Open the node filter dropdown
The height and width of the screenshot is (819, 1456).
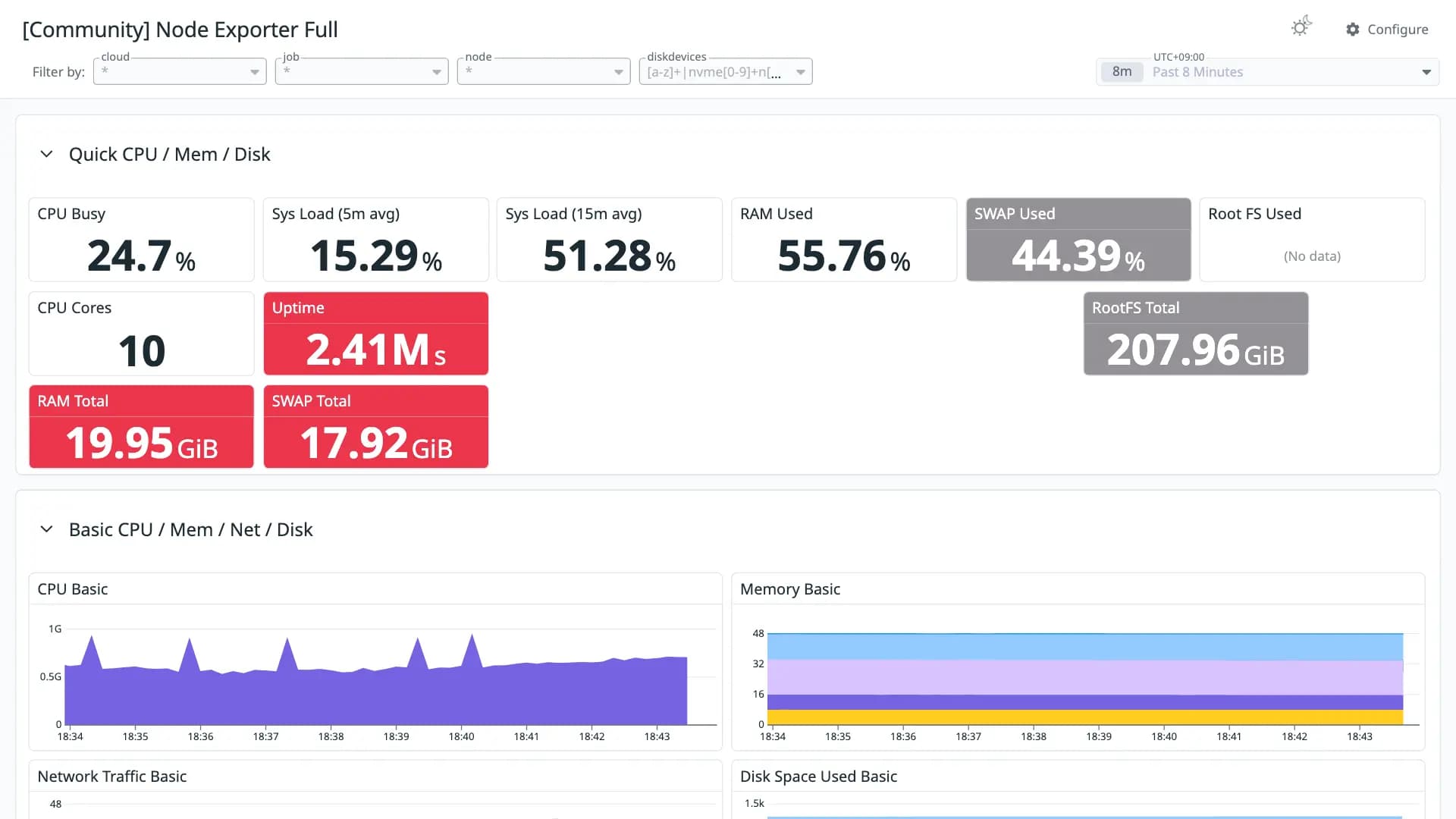[544, 71]
